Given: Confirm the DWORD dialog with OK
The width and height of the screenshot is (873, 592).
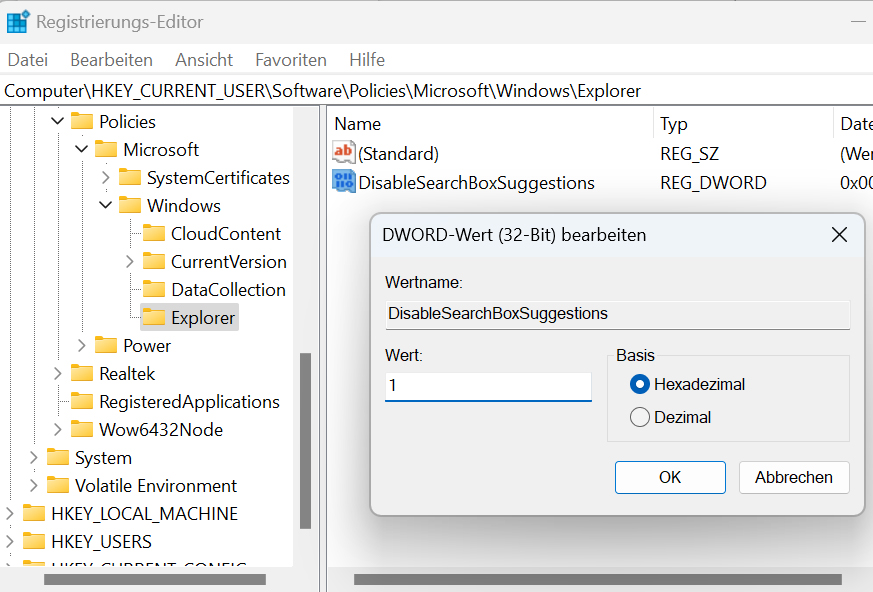Looking at the screenshot, I should pyautogui.click(x=670, y=477).
